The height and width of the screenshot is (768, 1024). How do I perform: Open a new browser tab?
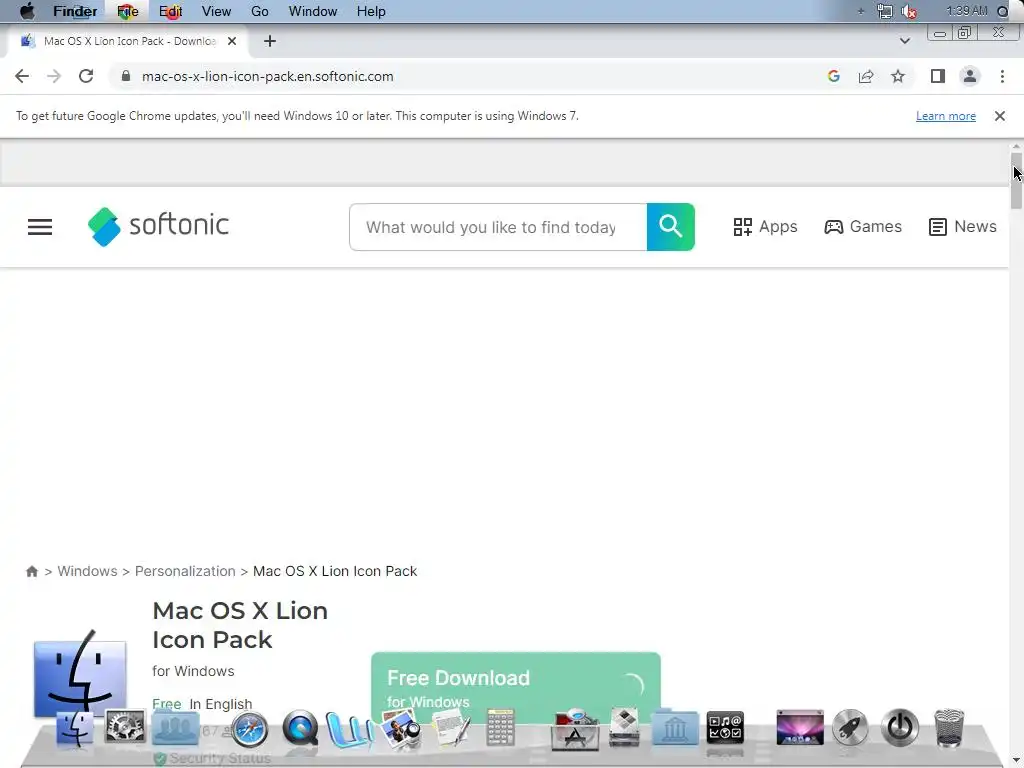[x=270, y=41]
